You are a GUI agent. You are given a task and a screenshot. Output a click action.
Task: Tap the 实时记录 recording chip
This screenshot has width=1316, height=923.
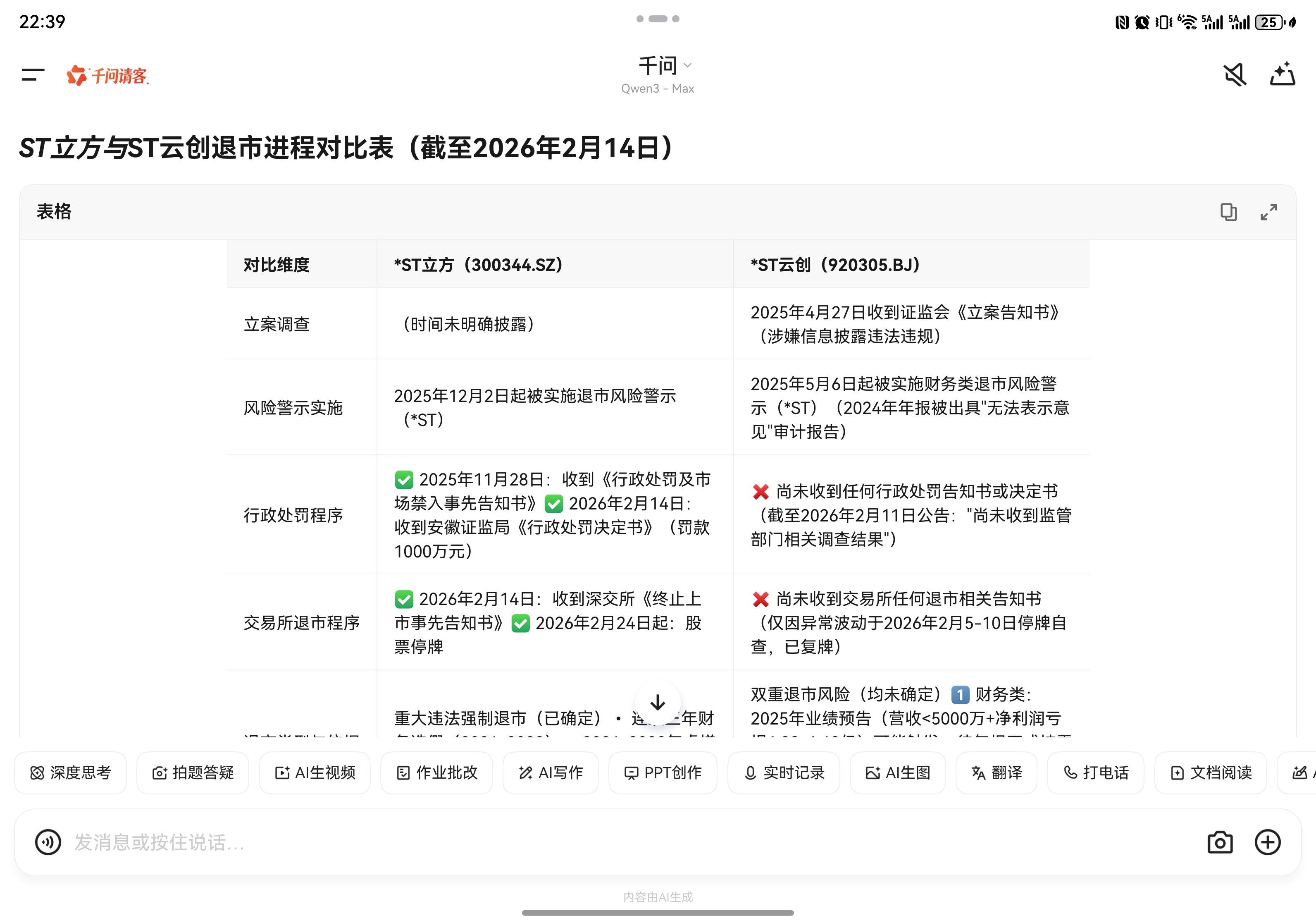click(x=784, y=773)
